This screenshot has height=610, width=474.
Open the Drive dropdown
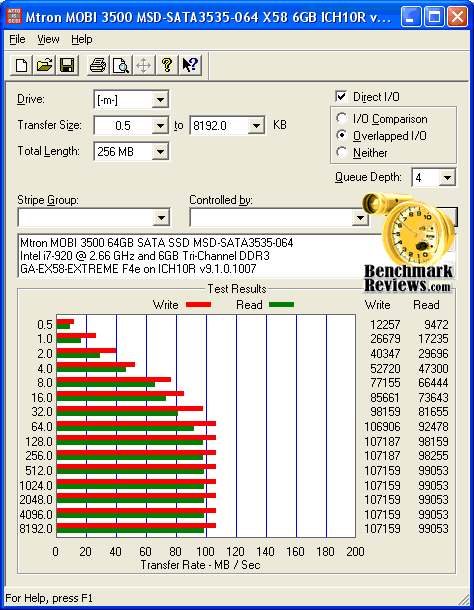click(160, 100)
